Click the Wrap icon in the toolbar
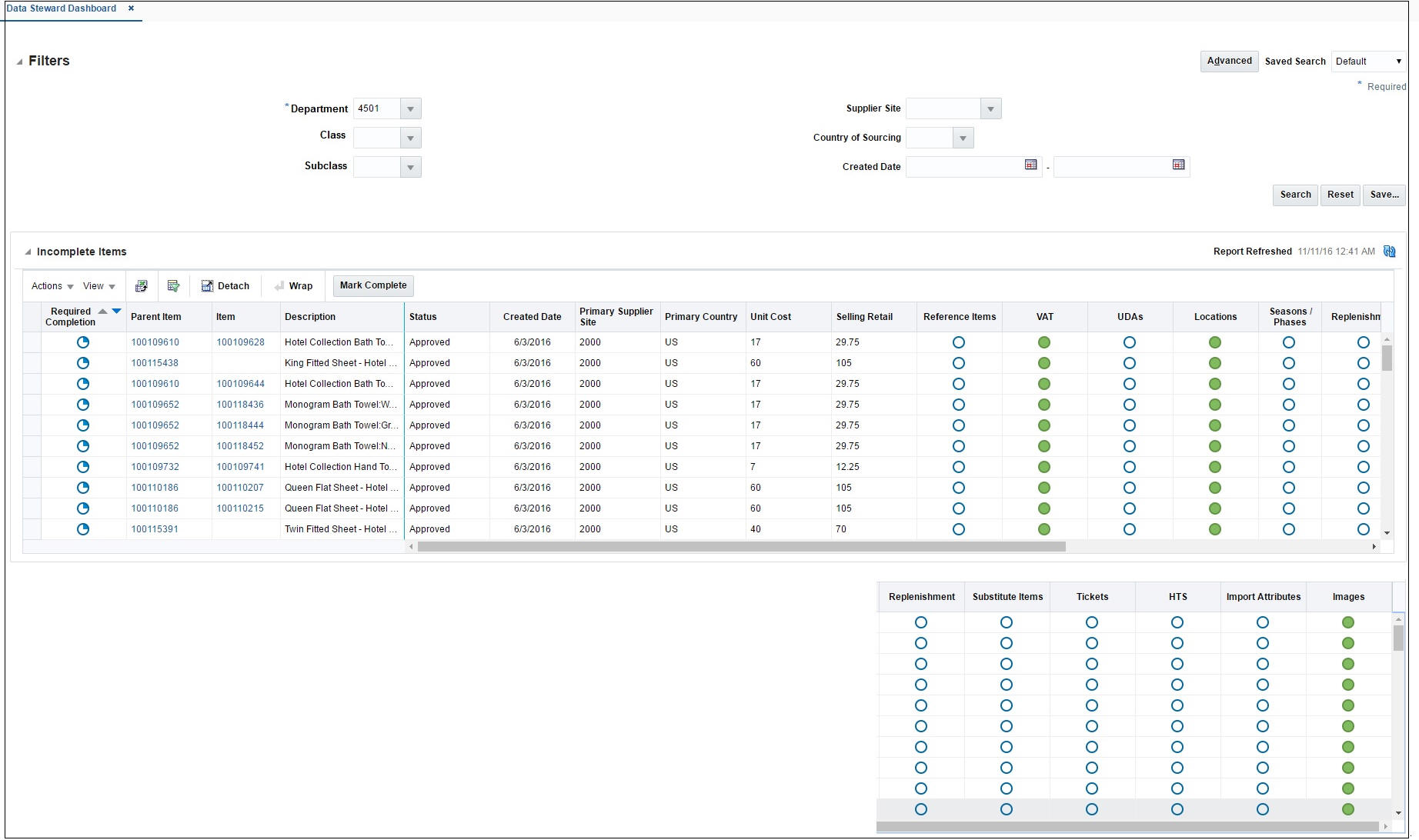This screenshot has width=1419, height=840. coord(279,285)
